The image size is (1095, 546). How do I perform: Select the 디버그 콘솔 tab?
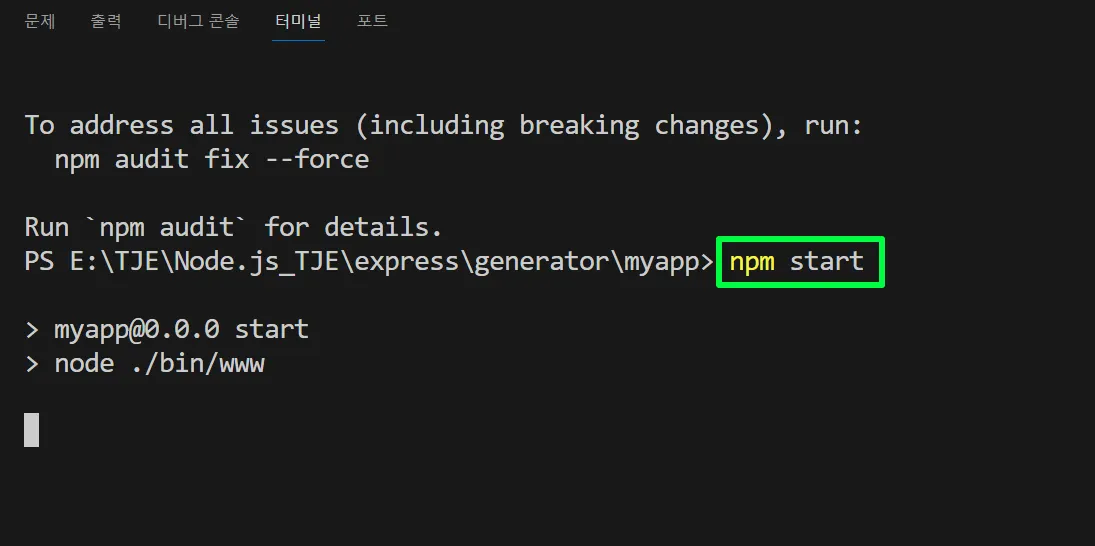point(198,21)
